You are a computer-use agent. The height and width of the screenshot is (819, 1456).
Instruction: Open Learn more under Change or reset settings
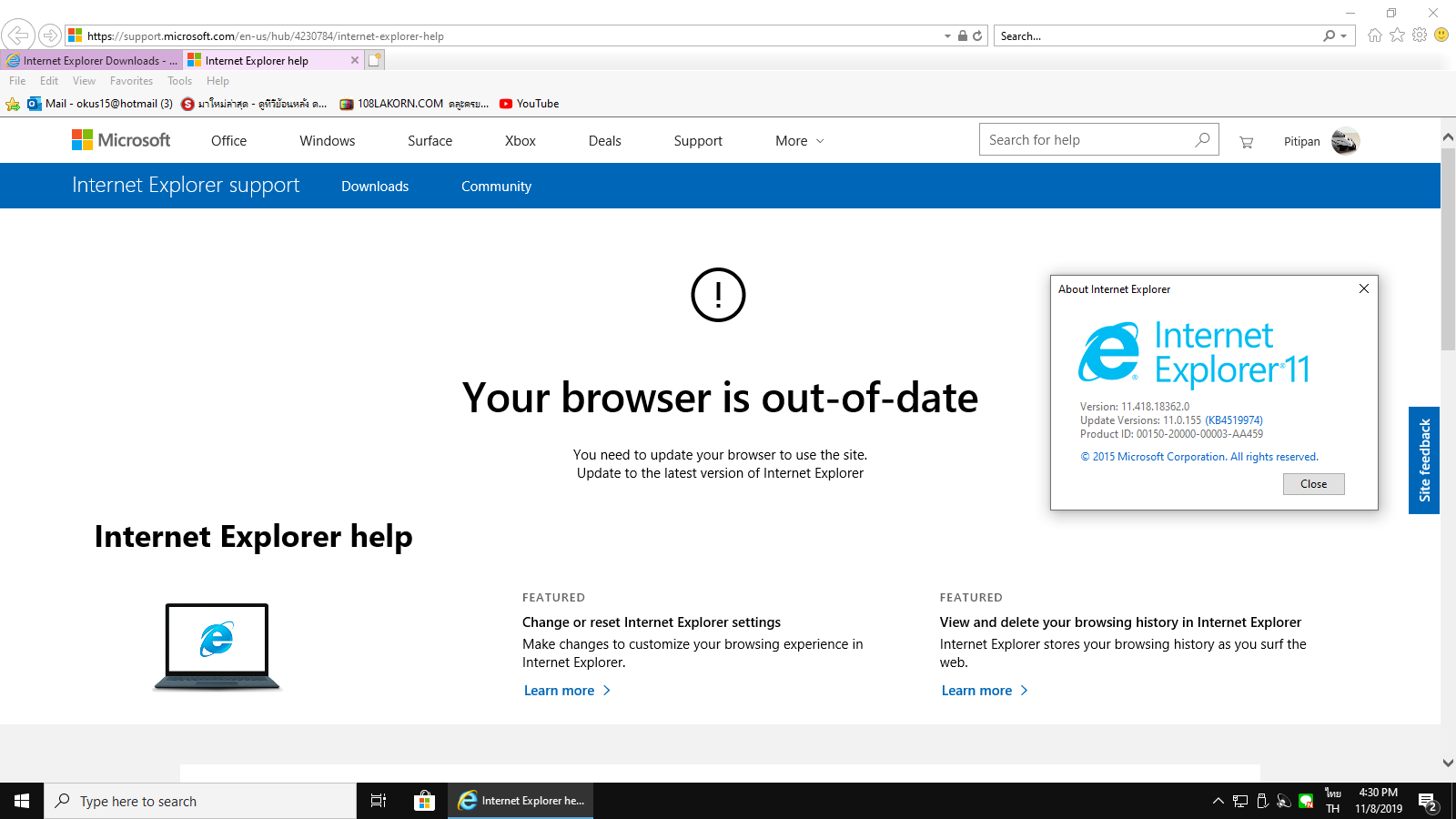click(x=567, y=691)
